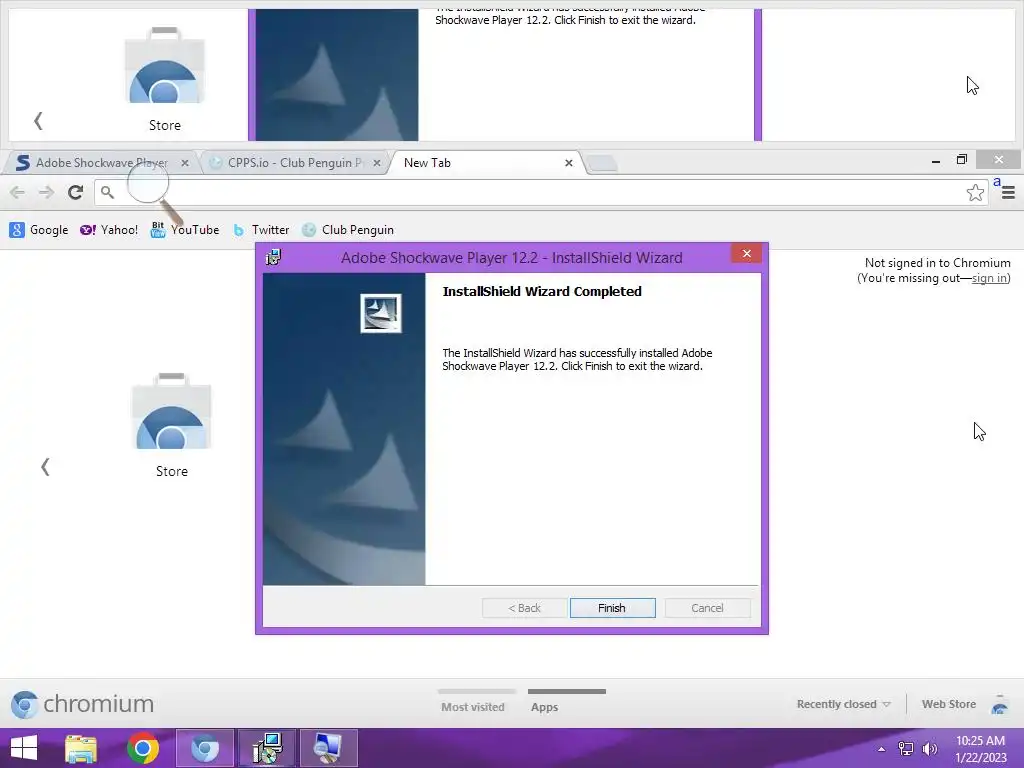Click the left chevron in the Magnifier view
1024x768 pixels.
tap(38, 121)
